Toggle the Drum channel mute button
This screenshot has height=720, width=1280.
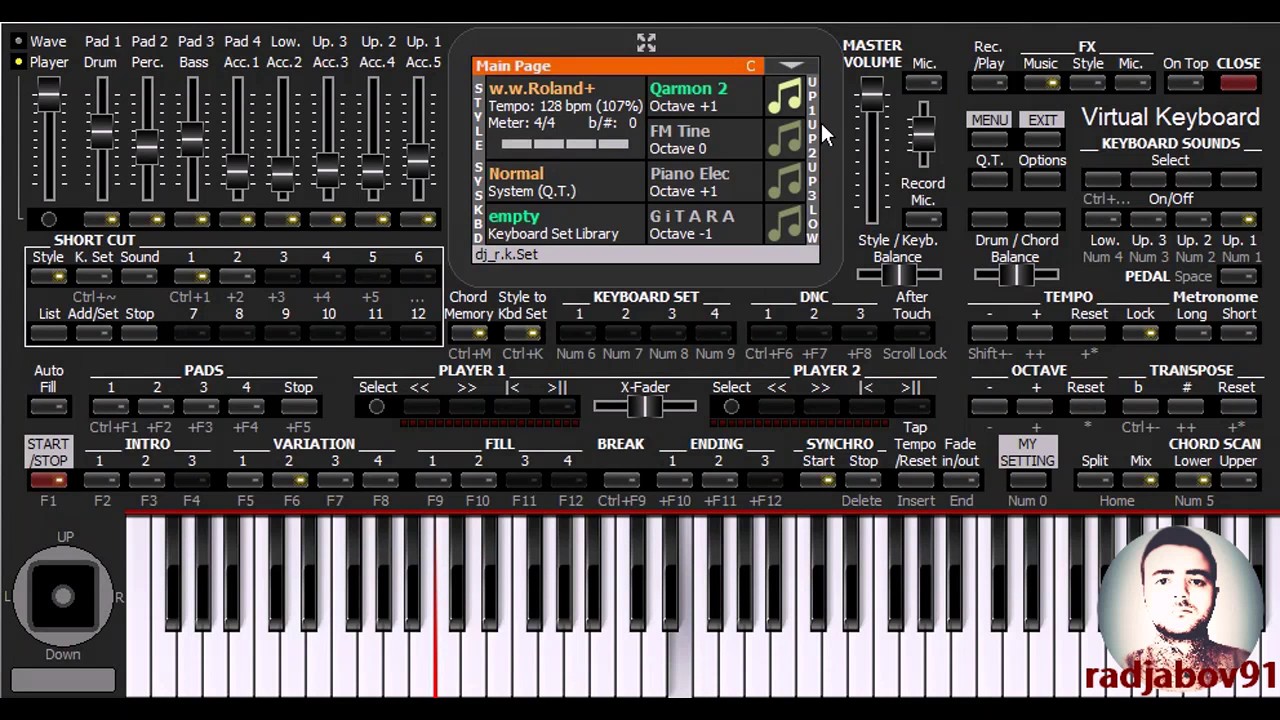[101, 219]
